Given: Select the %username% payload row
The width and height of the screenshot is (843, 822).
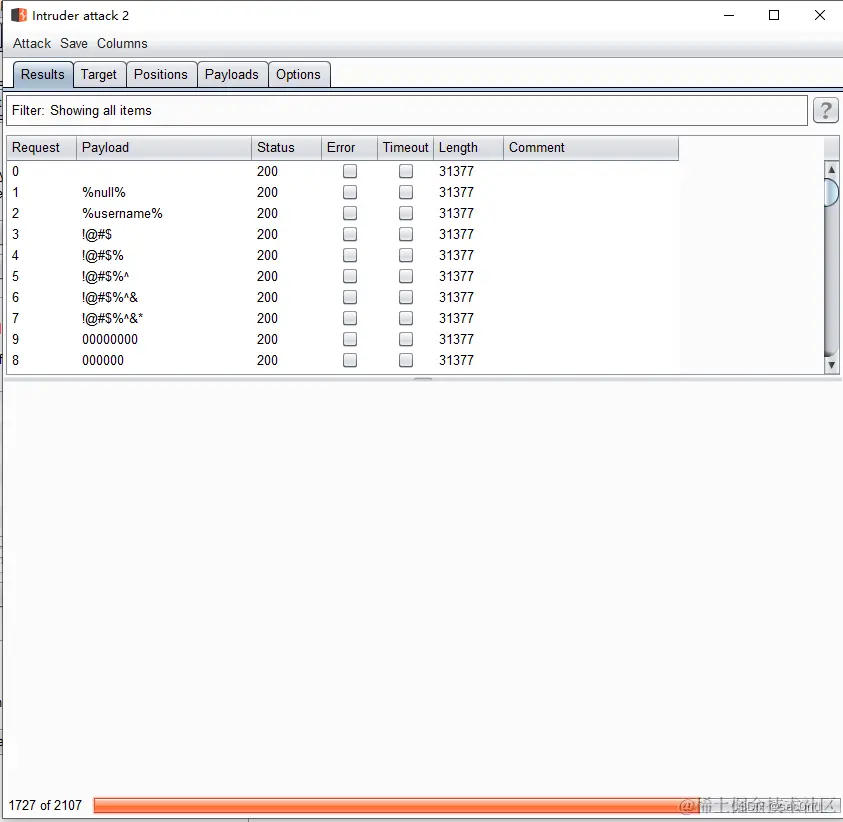Looking at the screenshot, I should pos(343,213).
